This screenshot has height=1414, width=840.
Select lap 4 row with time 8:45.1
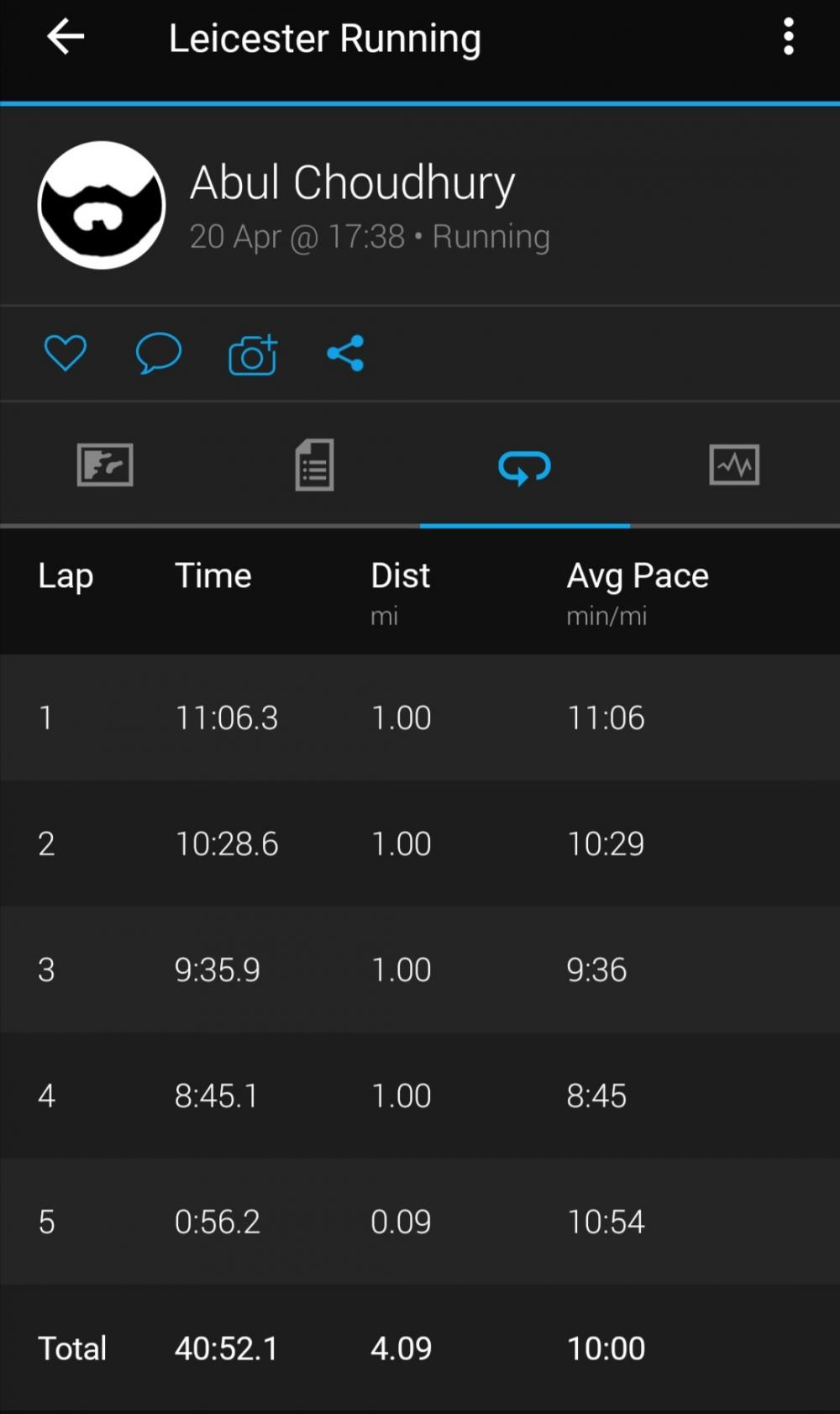(x=420, y=1096)
